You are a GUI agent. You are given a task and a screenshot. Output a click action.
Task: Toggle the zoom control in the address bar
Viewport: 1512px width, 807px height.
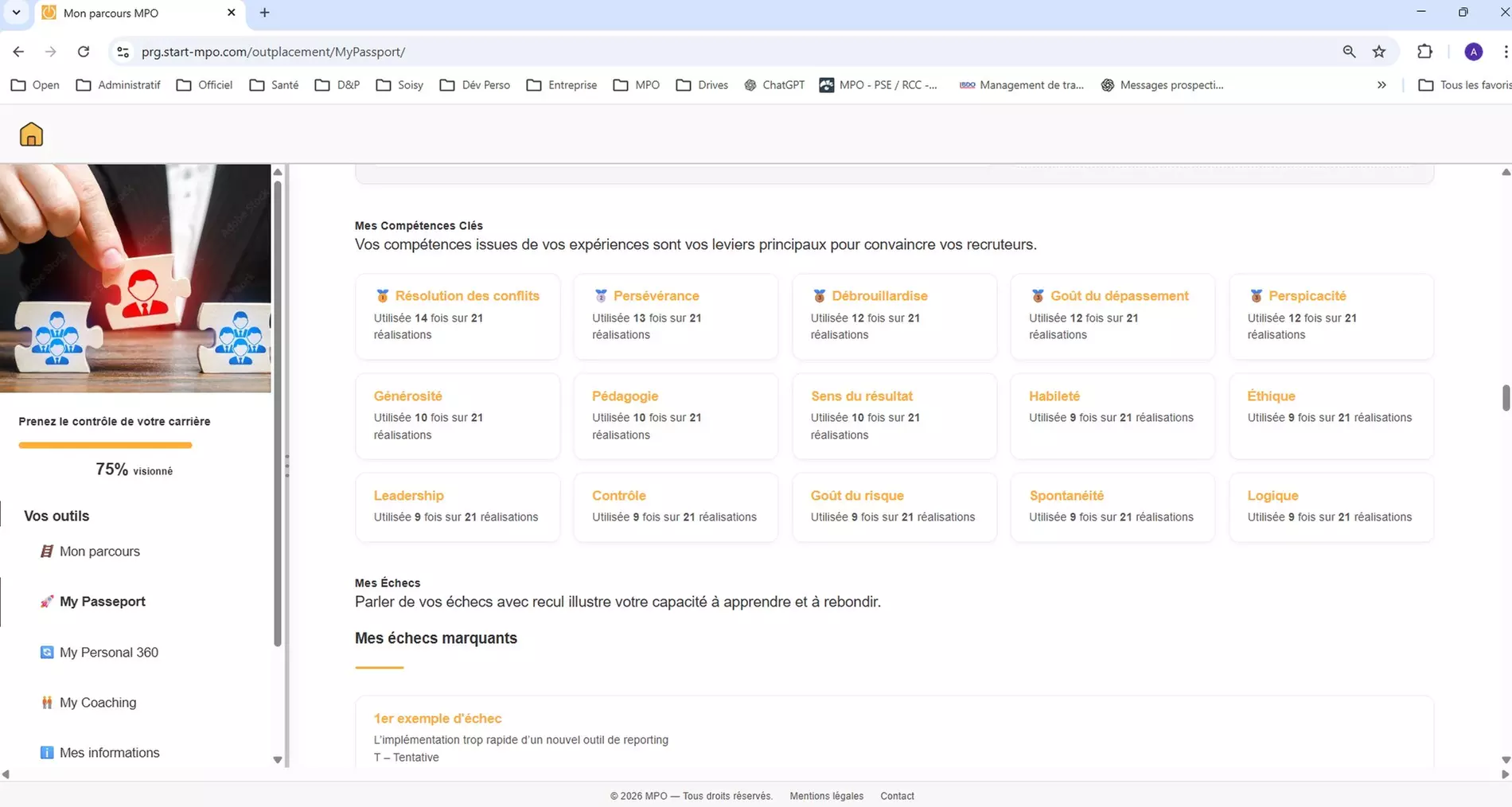(1348, 51)
